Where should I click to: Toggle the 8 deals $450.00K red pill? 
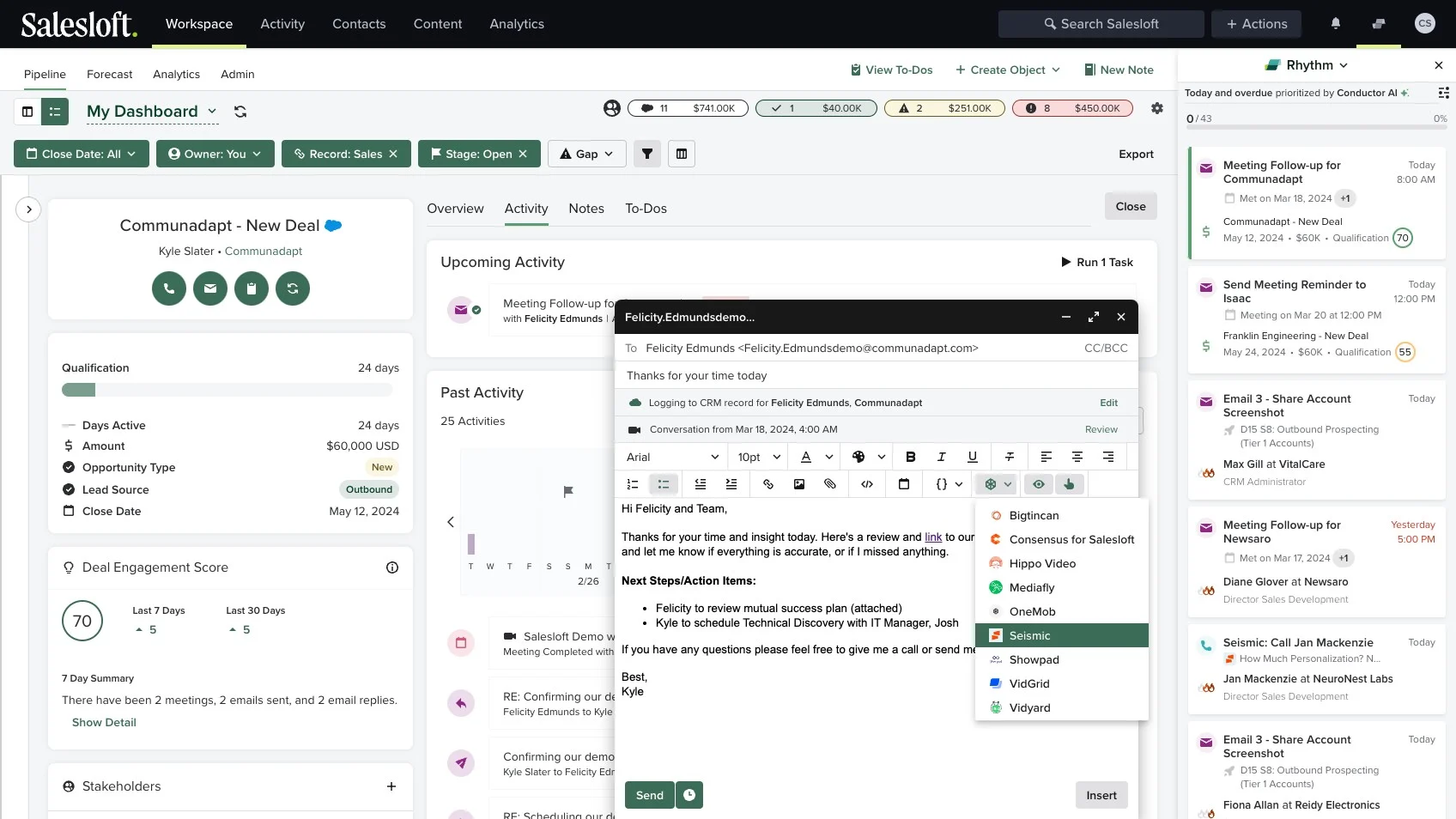click(x=1072, y=108)
